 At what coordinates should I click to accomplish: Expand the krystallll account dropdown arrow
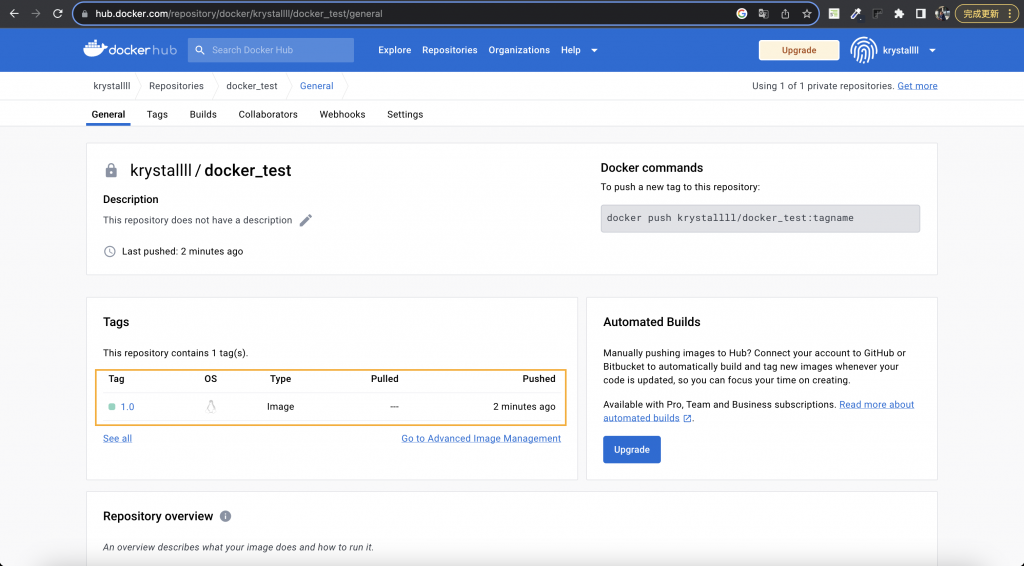pyautogui.click(x=932, y=50)
